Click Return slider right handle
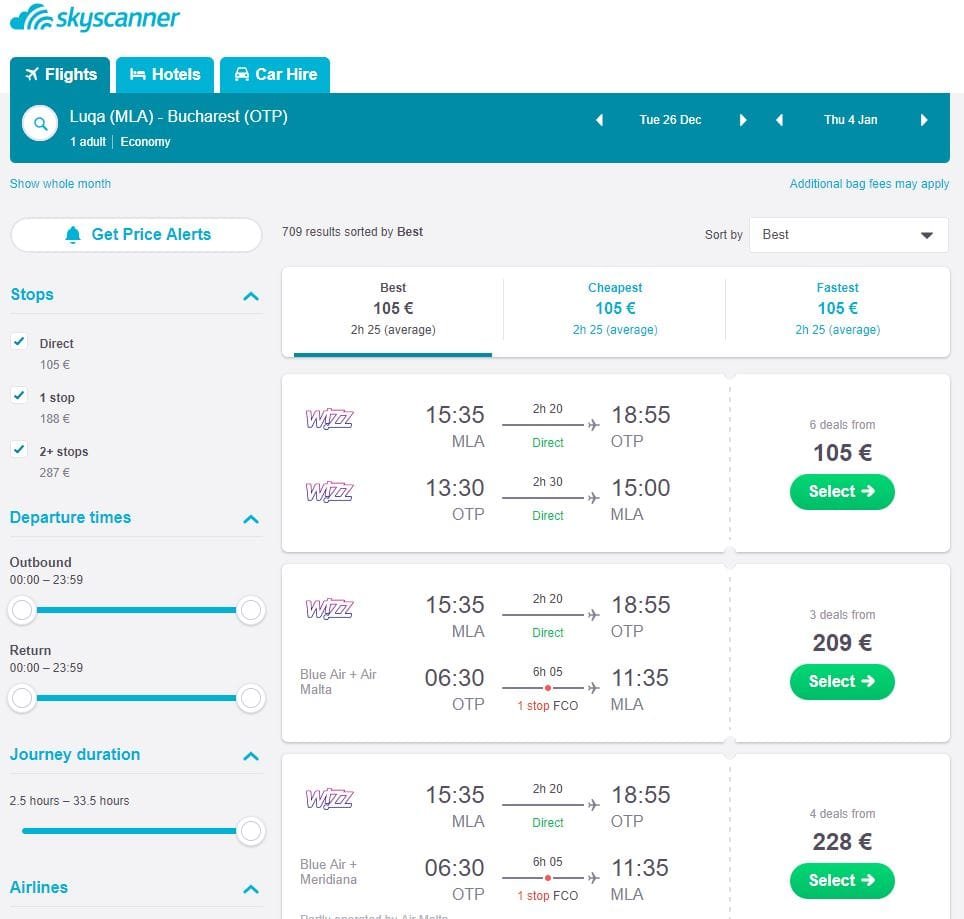The height and width of the screenshot is (919, 964). 251,698
